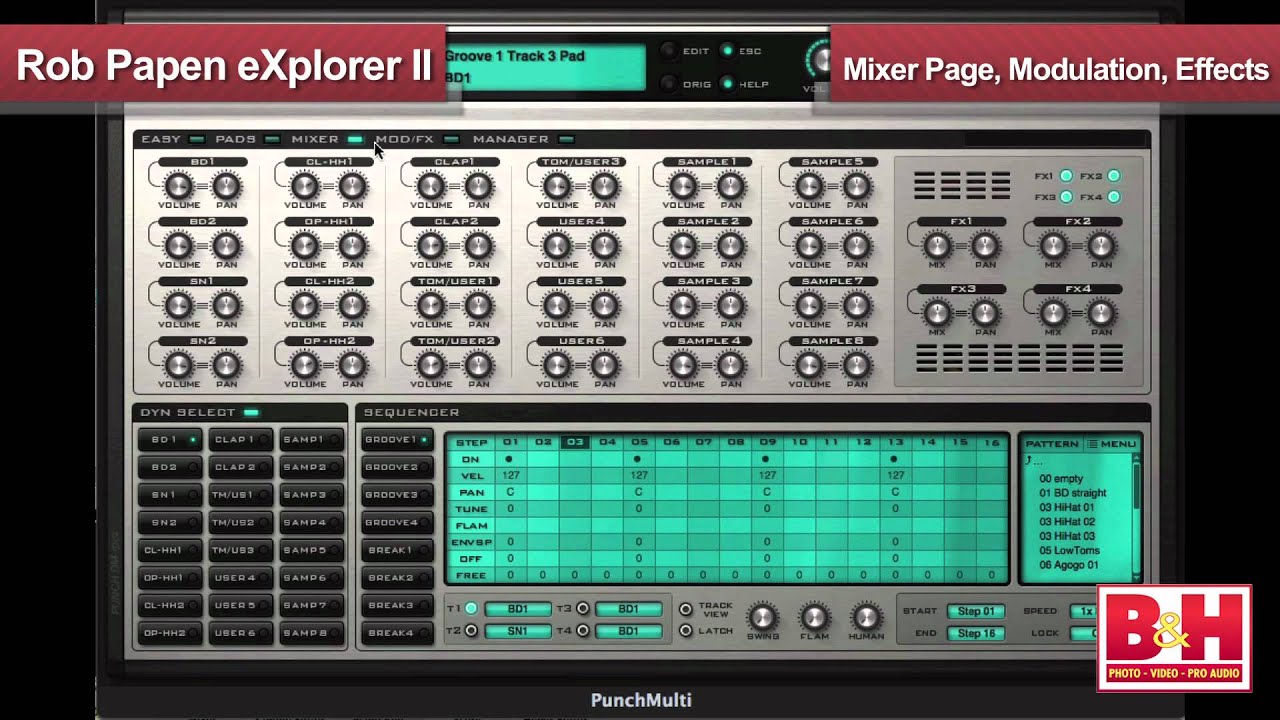Image resolution: width=1280 pixels, height=720 pixels.
Task: Select the SAMP1 pad button
Action: coord(309,439)
